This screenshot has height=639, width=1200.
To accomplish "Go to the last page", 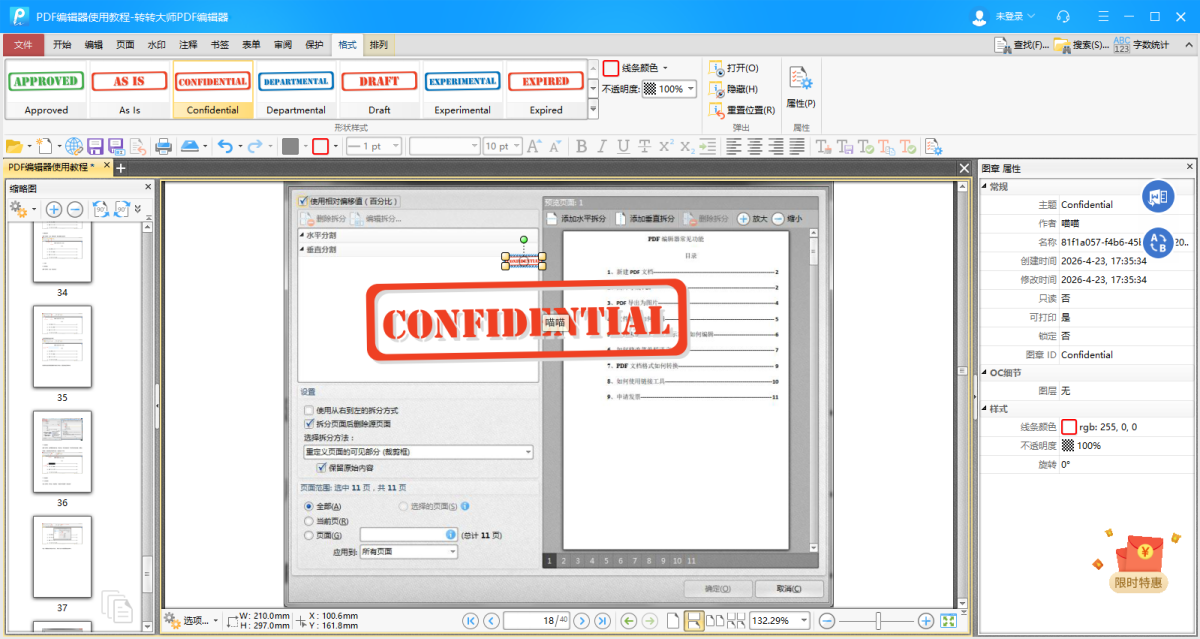I will pos(602,621).
